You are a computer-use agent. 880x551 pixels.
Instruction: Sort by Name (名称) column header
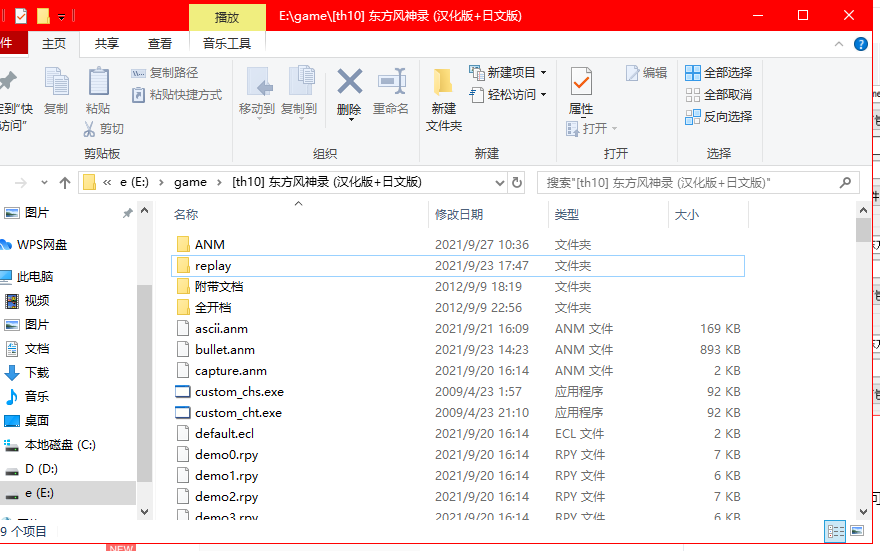point(186,214)
